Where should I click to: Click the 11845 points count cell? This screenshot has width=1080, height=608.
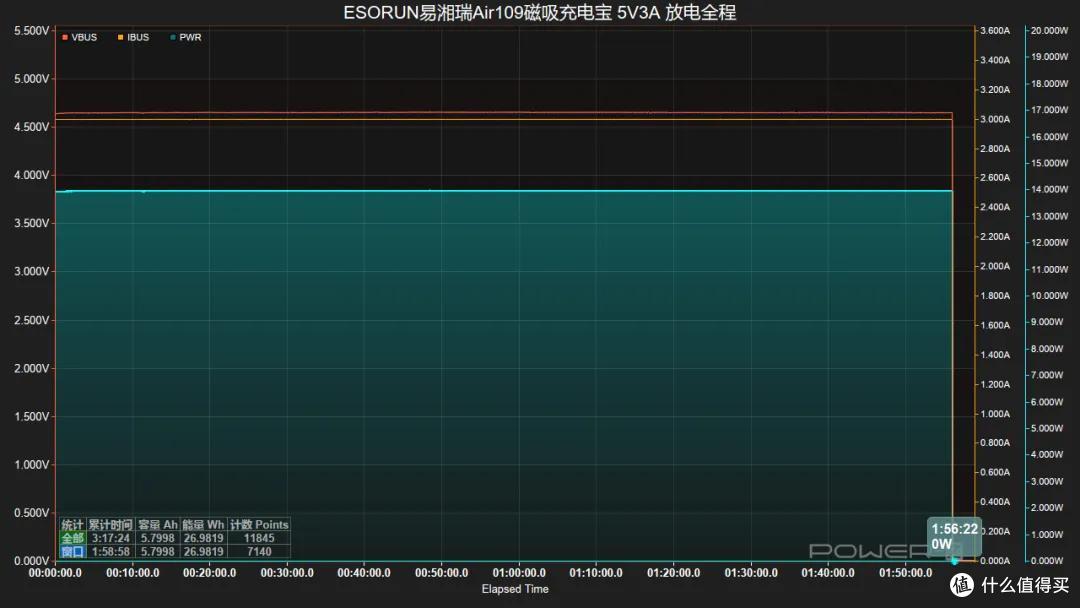(259, 538)
